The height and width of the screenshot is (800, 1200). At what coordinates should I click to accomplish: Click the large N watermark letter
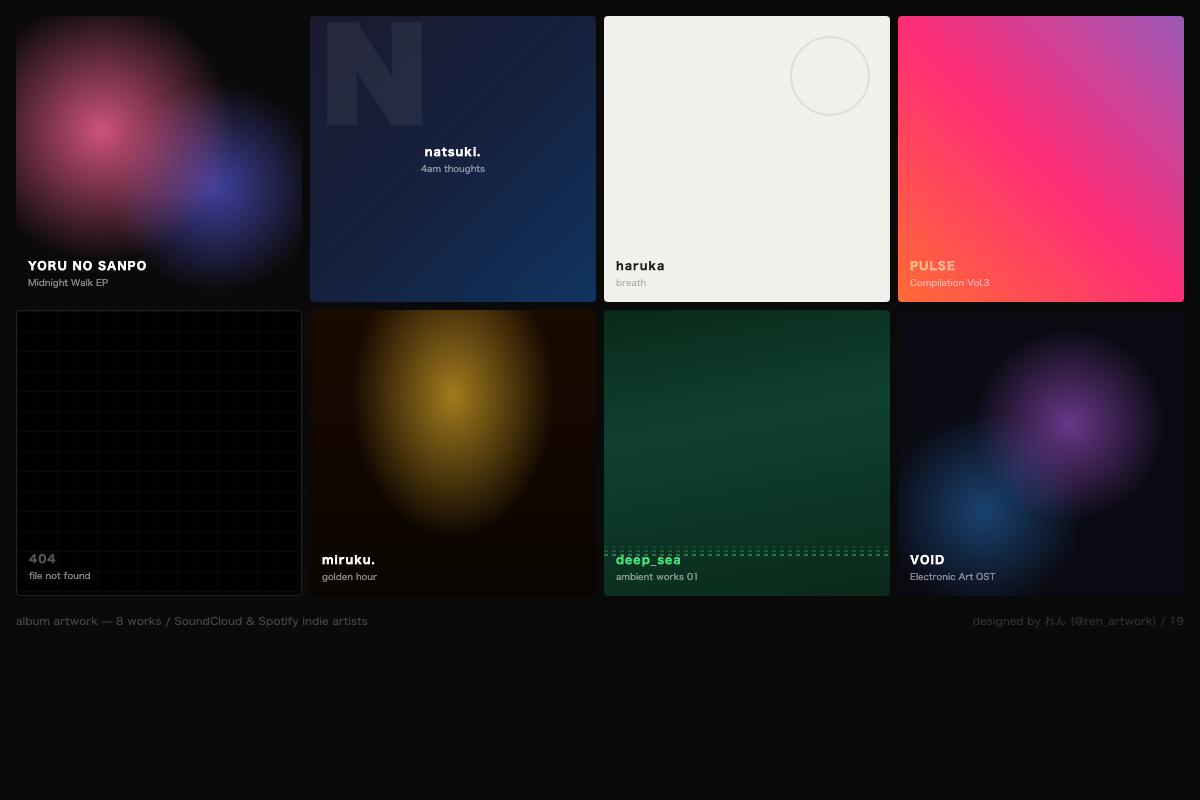click(x=374, y=74)
